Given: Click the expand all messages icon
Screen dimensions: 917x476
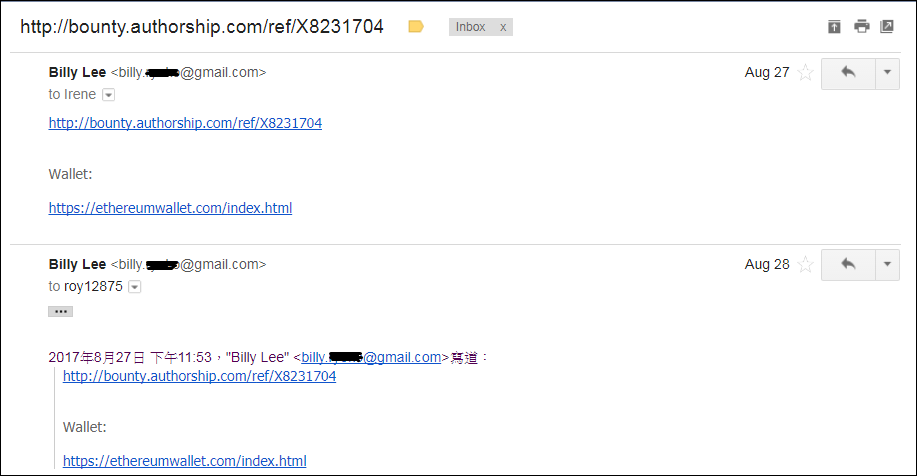Looking at the screenshot, I should [x=834, y=26].
